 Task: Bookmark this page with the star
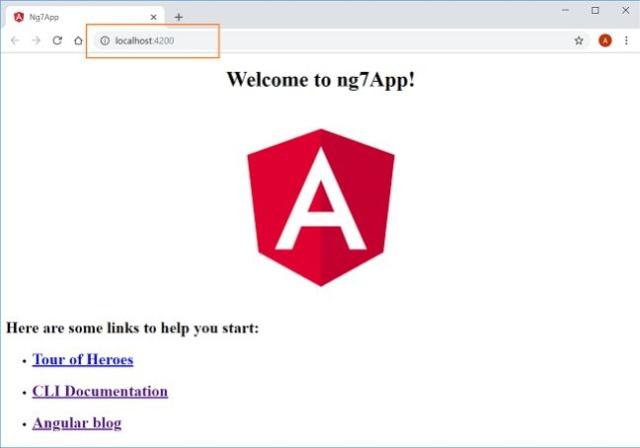[x=579, y=40]
